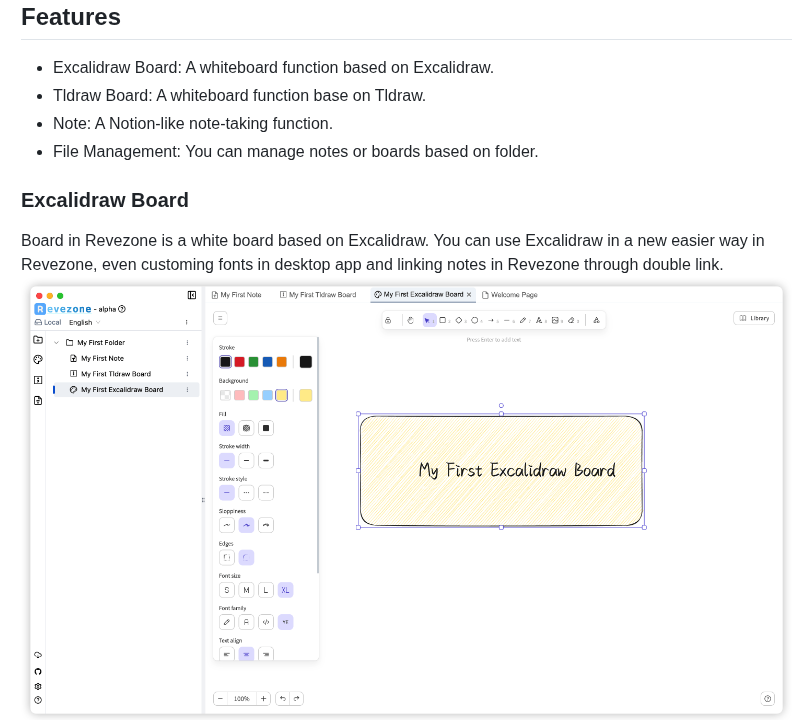Select the ellipse tool

tap(475, 320)
